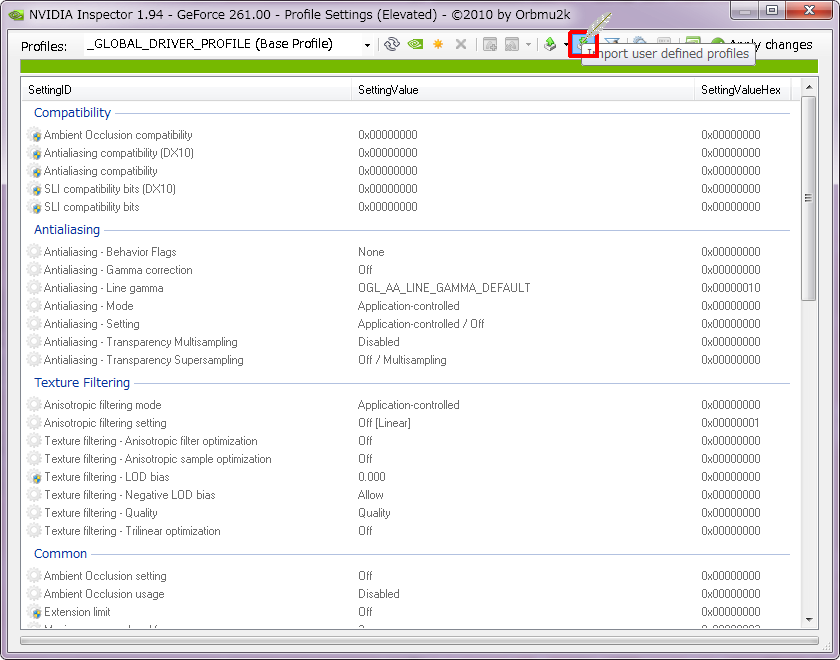Image resolution: width=840 pixels, height=660 pixels.
Task: Click the 0.000 LOD bias value
Action: tap(372, 477)
